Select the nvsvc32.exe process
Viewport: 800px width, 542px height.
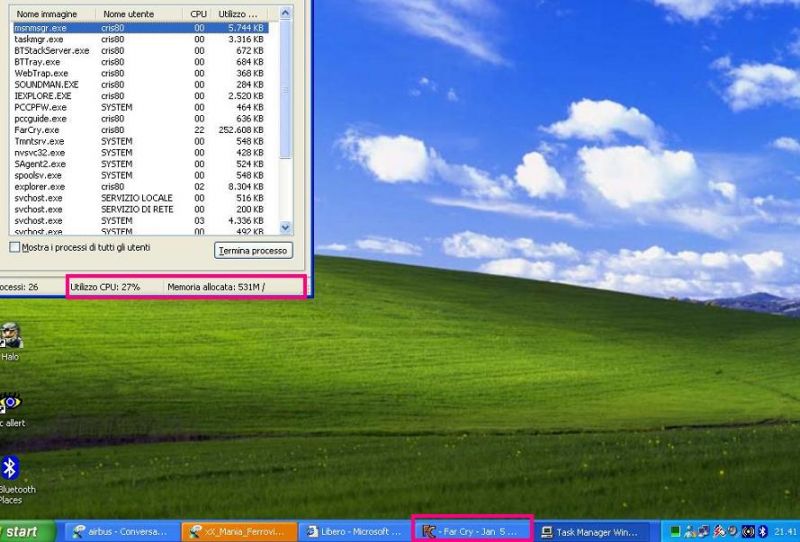pos(140,153)
